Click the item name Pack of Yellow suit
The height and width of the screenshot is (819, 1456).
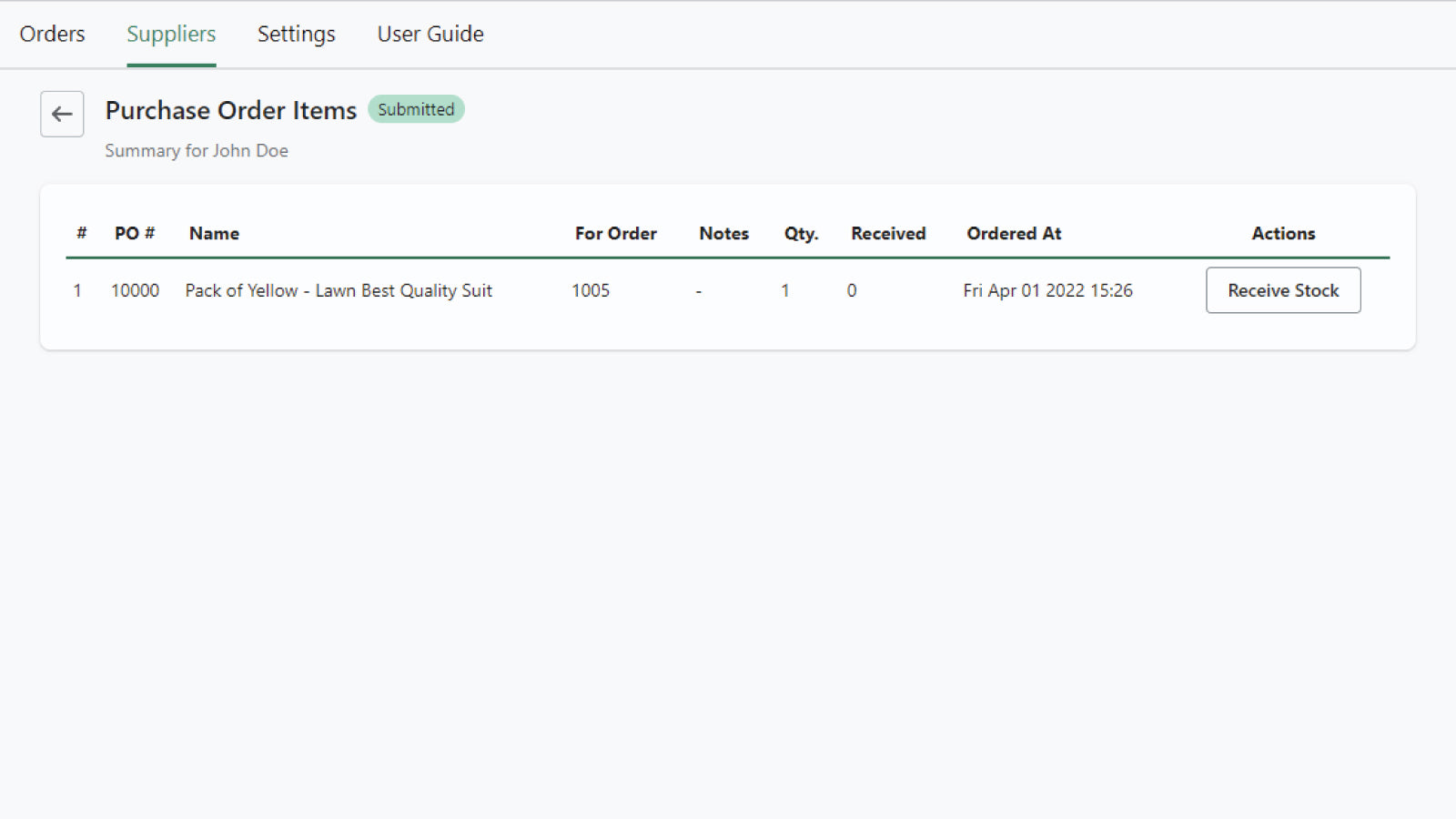(339, 290)
